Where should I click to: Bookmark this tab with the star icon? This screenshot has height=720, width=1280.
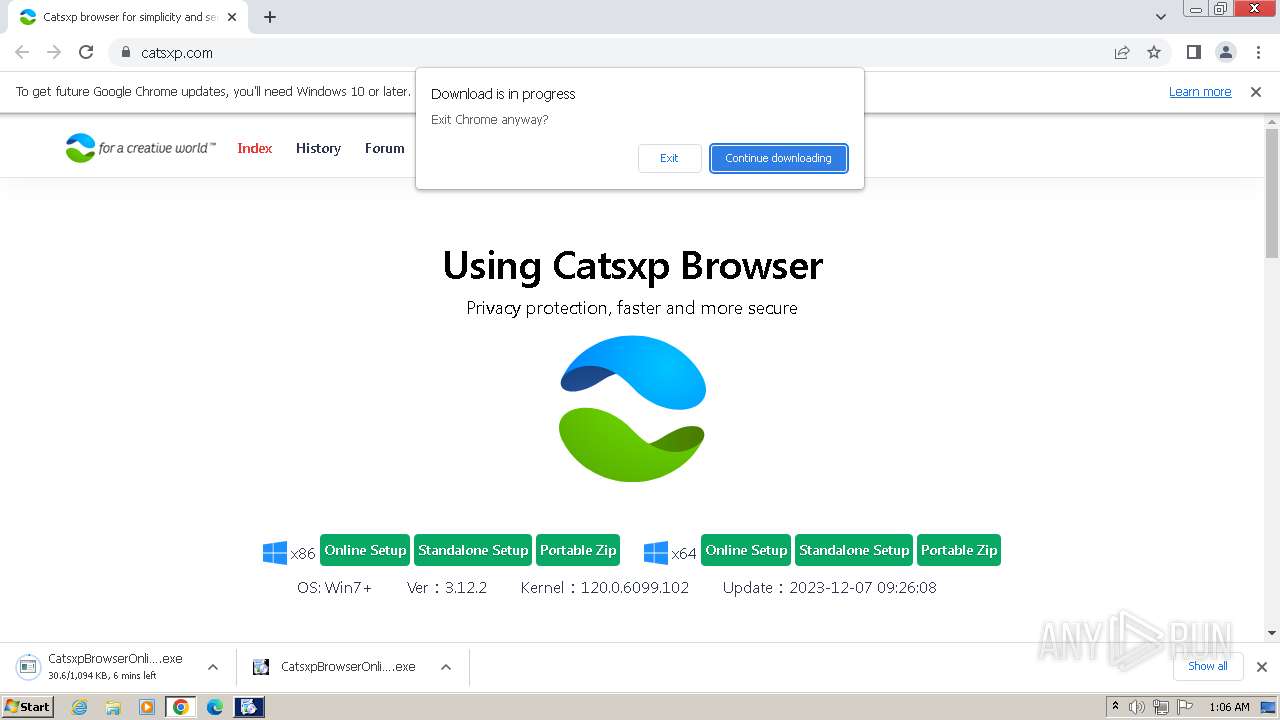pyautogui.click(x=1154, y=52)
